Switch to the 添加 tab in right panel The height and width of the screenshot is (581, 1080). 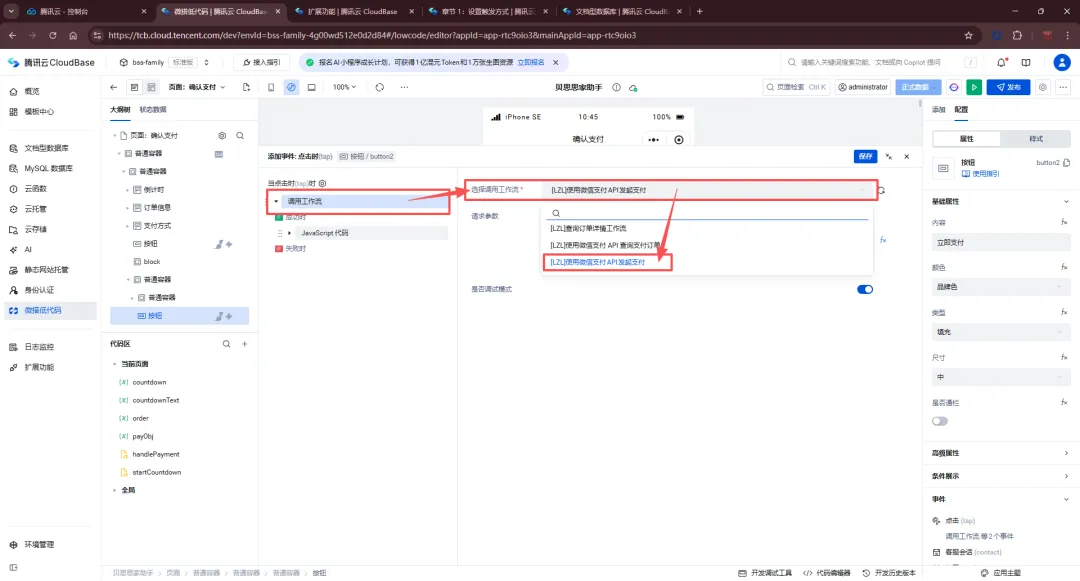point(939,109)
